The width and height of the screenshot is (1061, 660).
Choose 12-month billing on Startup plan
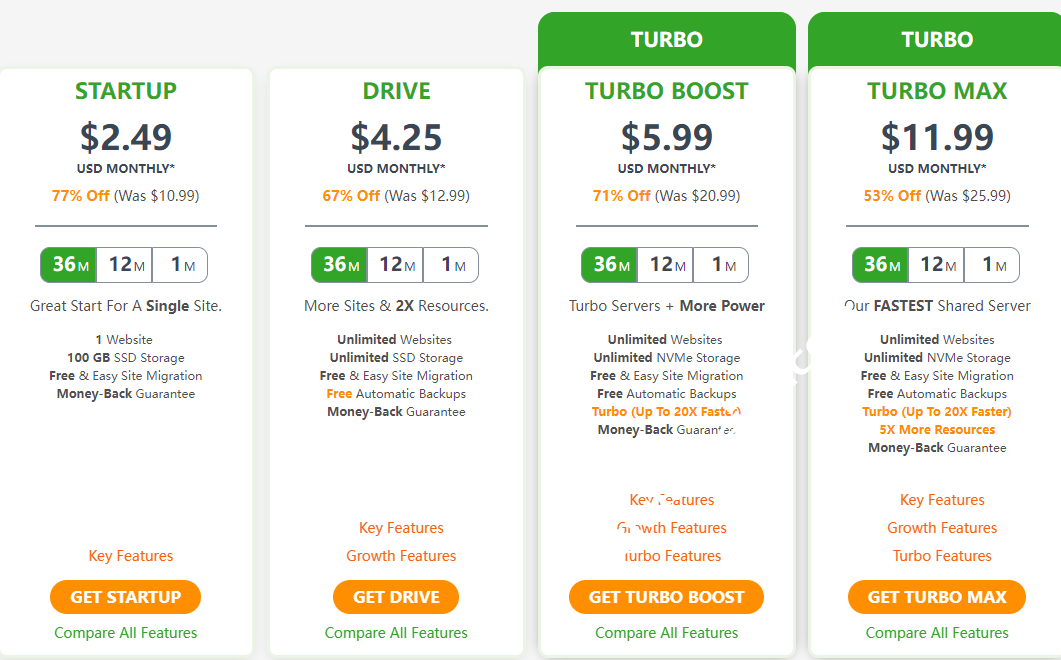coord(125,265)
